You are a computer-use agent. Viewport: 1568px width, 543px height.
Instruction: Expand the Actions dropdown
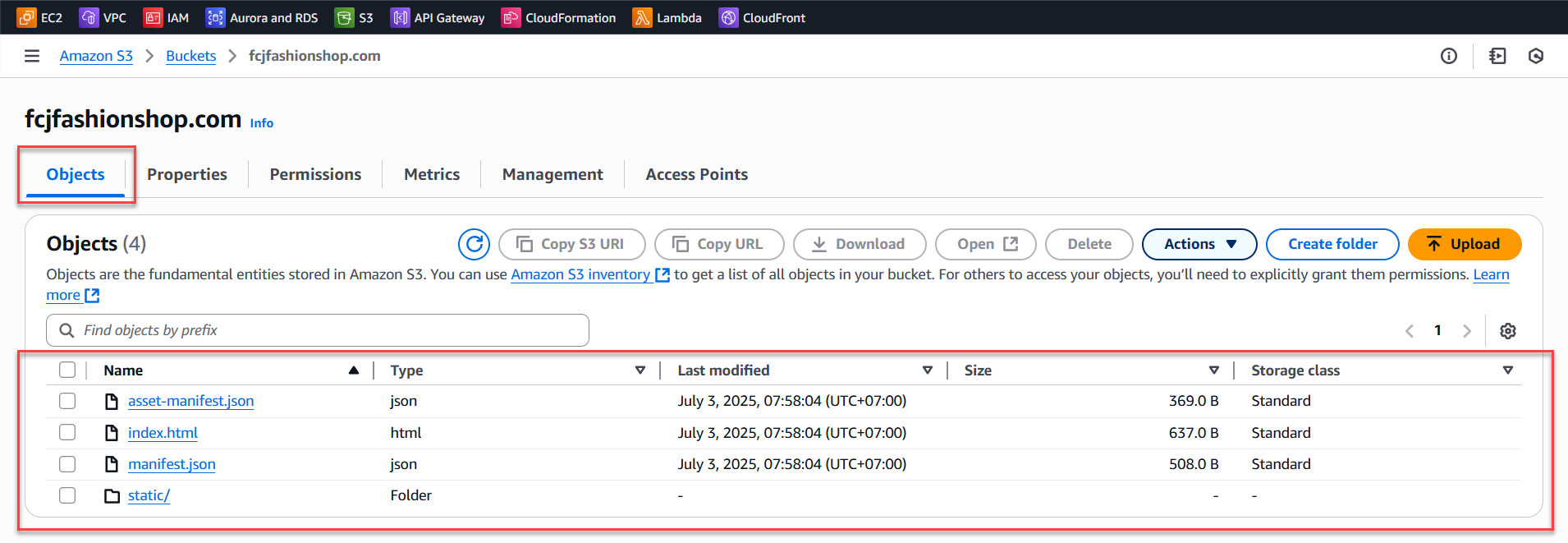(1199, 244)
